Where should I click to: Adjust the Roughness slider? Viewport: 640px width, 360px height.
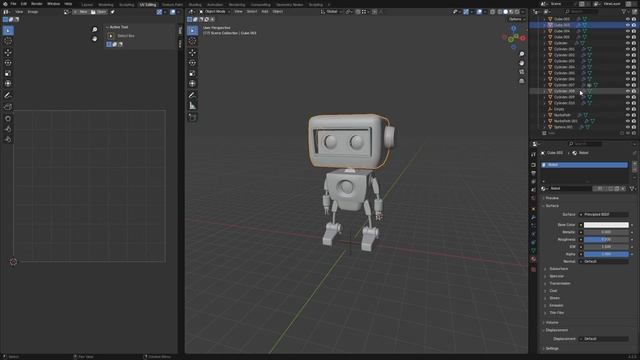(x=606, y=240)
